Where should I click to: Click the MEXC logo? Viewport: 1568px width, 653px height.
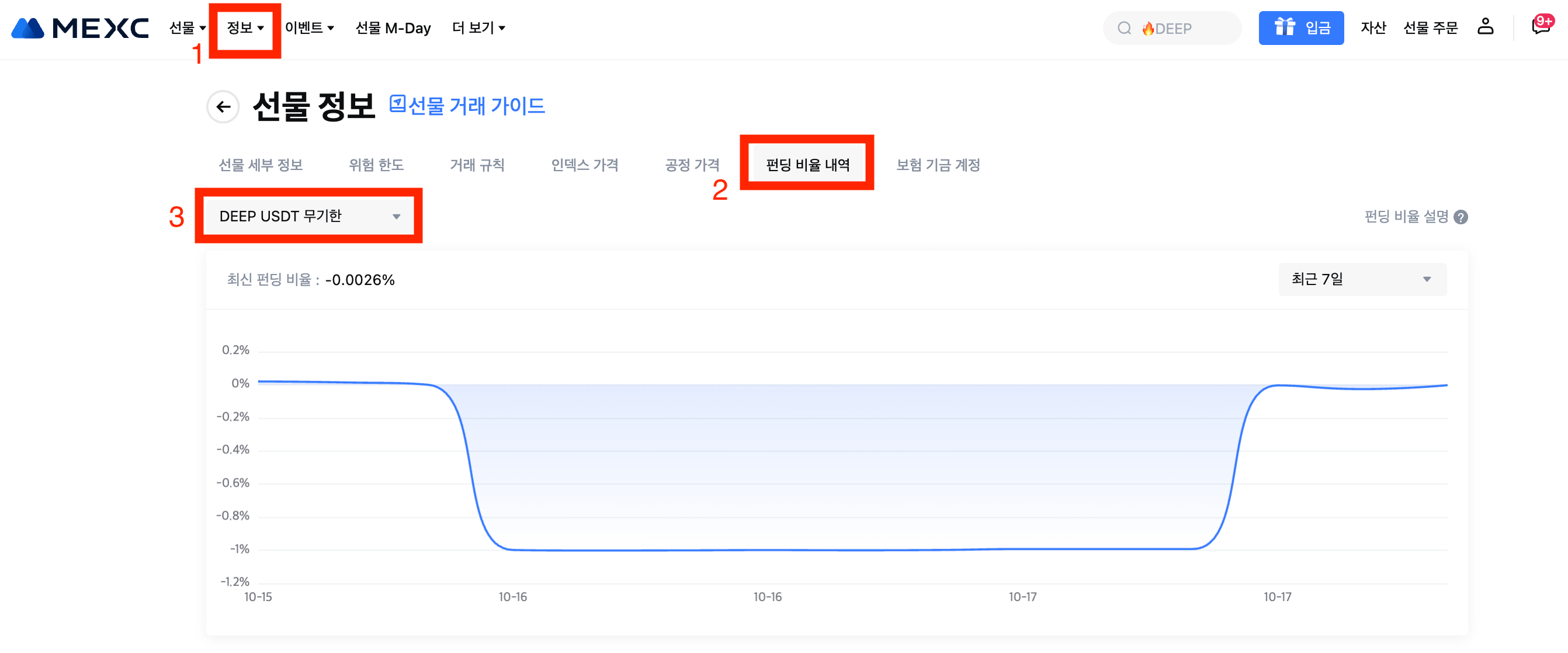(x=79, y=28)
